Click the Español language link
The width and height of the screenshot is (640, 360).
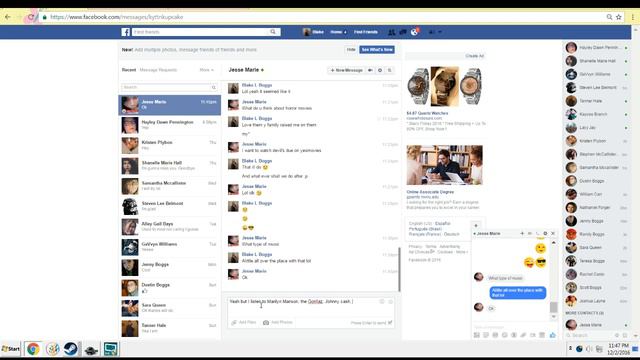pyautogui.click(x=443, y=224)
